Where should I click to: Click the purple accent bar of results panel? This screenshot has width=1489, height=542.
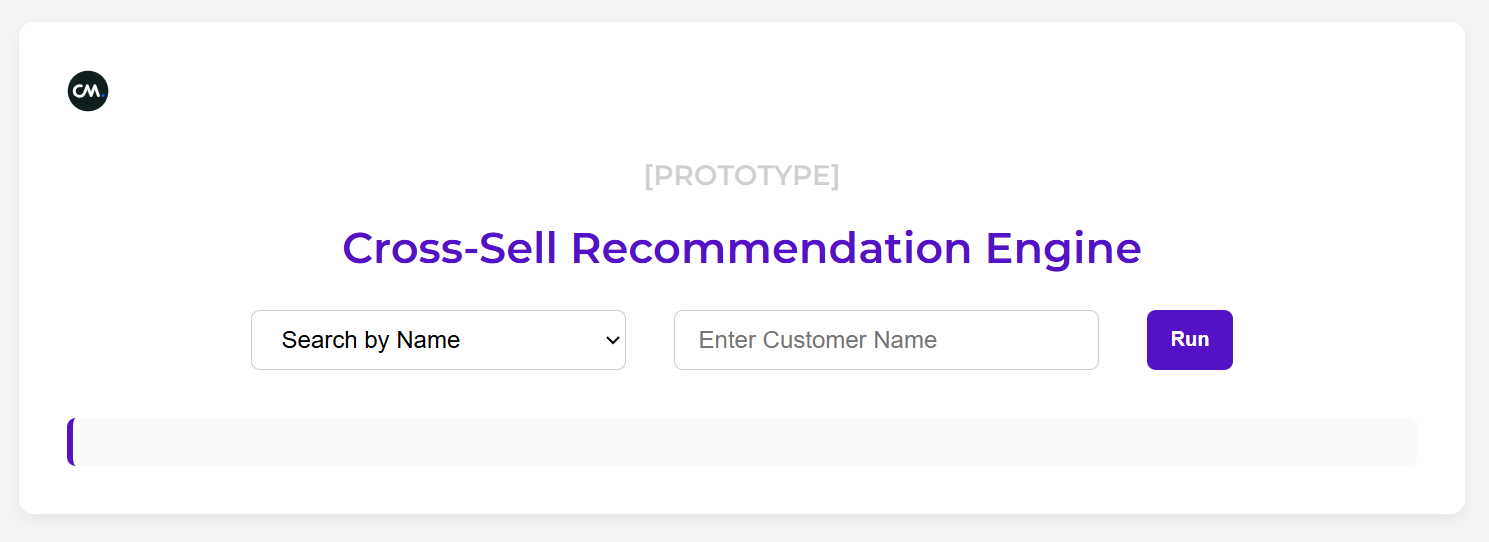coord(71,442)
